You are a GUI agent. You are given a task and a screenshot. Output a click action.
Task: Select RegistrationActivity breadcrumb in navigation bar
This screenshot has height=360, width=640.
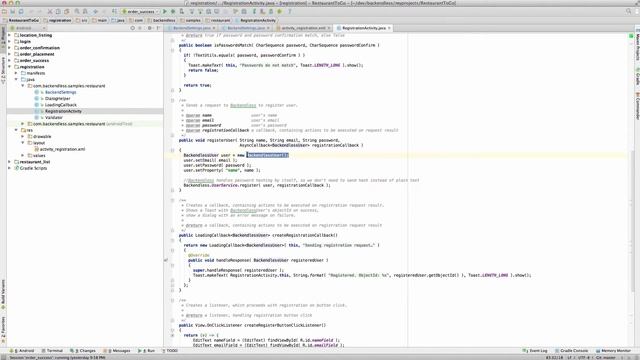[255, 20]
